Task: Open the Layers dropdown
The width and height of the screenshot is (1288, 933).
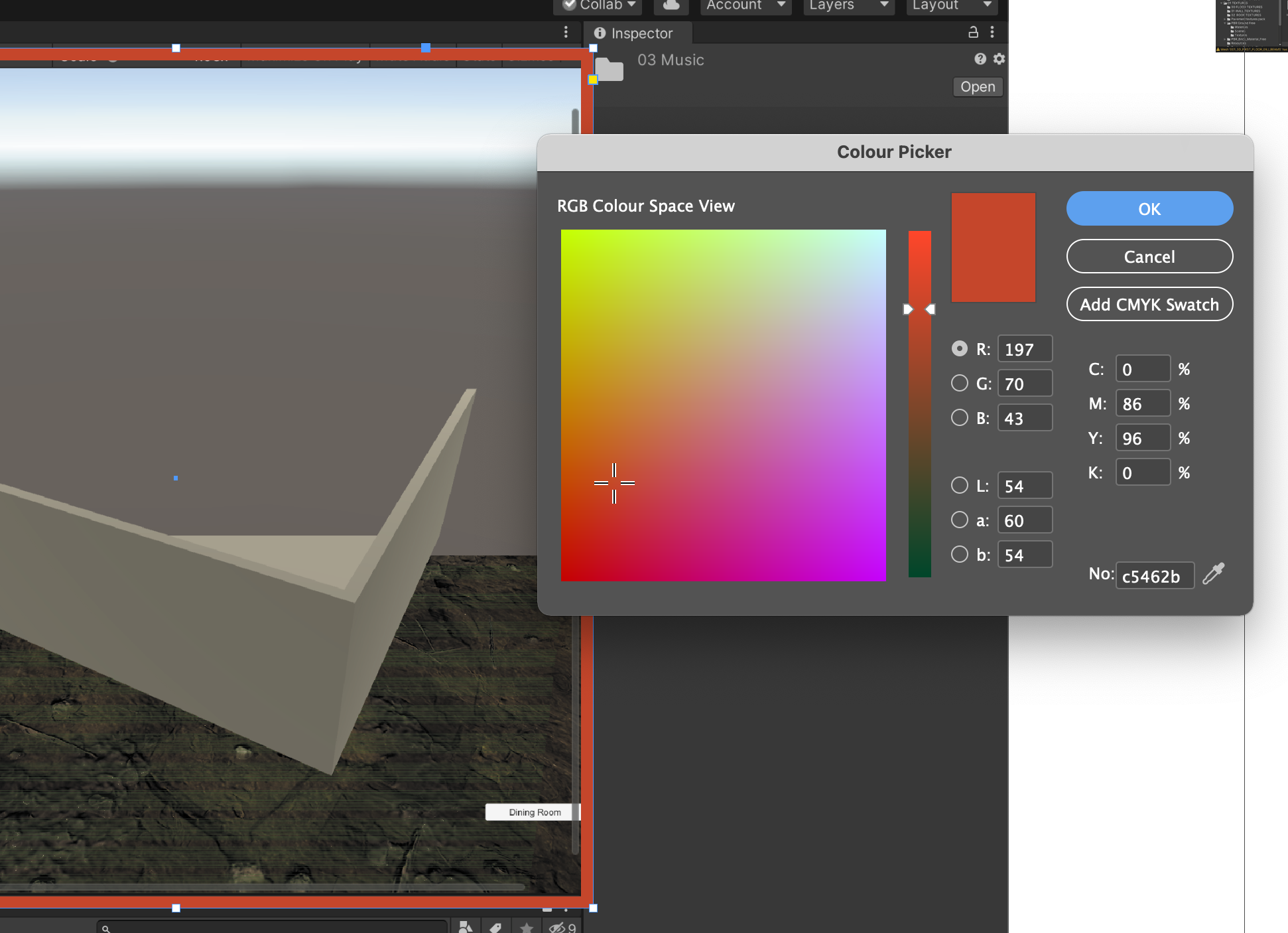Action: tap(848, 5)
